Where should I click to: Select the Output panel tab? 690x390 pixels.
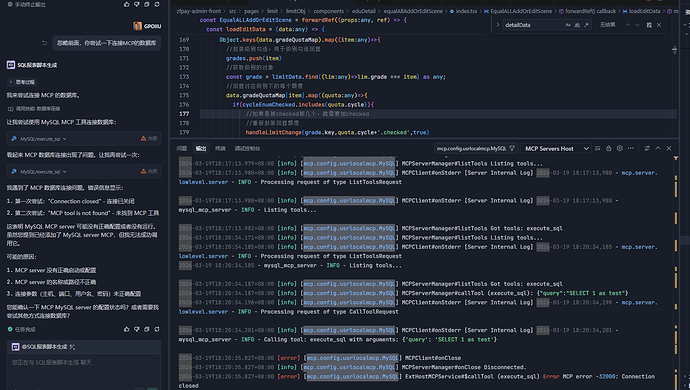pos(201,148)
